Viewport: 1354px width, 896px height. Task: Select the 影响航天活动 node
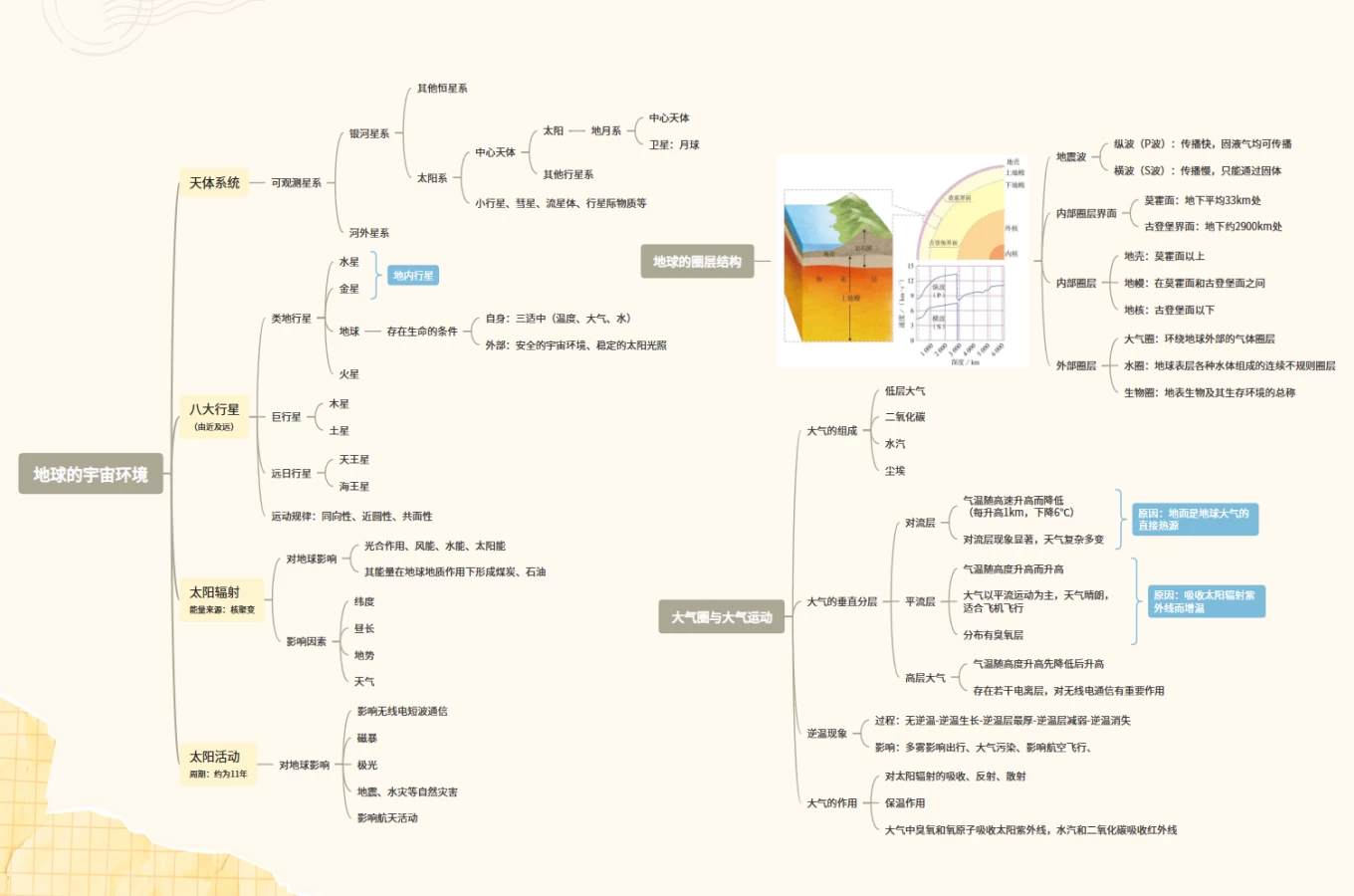tap(387, 818)
